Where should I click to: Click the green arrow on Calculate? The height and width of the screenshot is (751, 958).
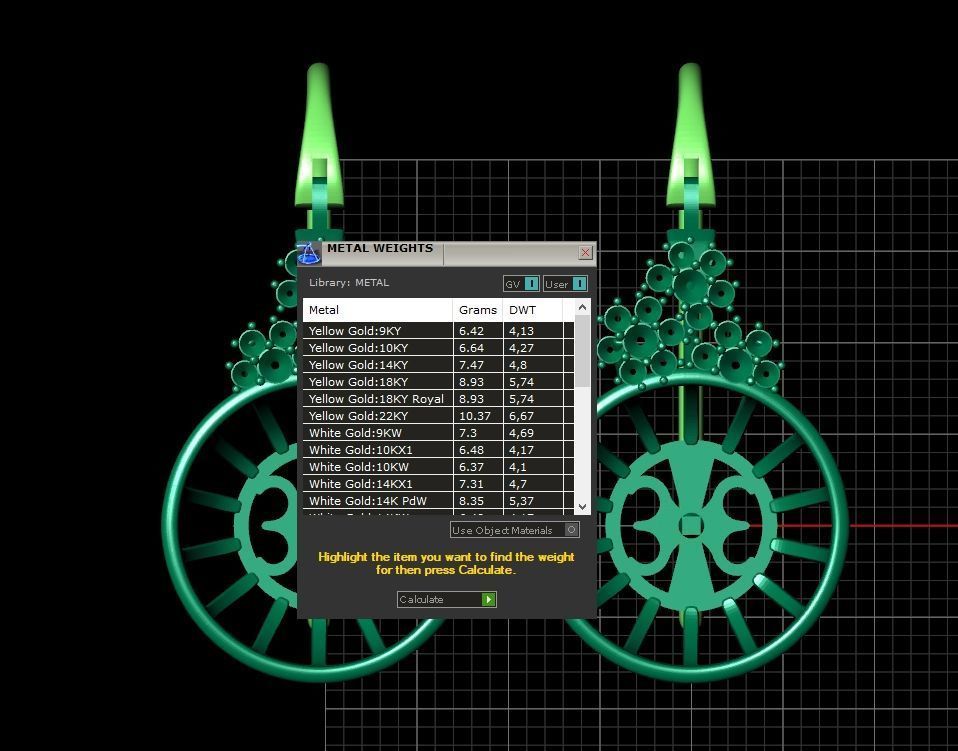coord(488,599)
